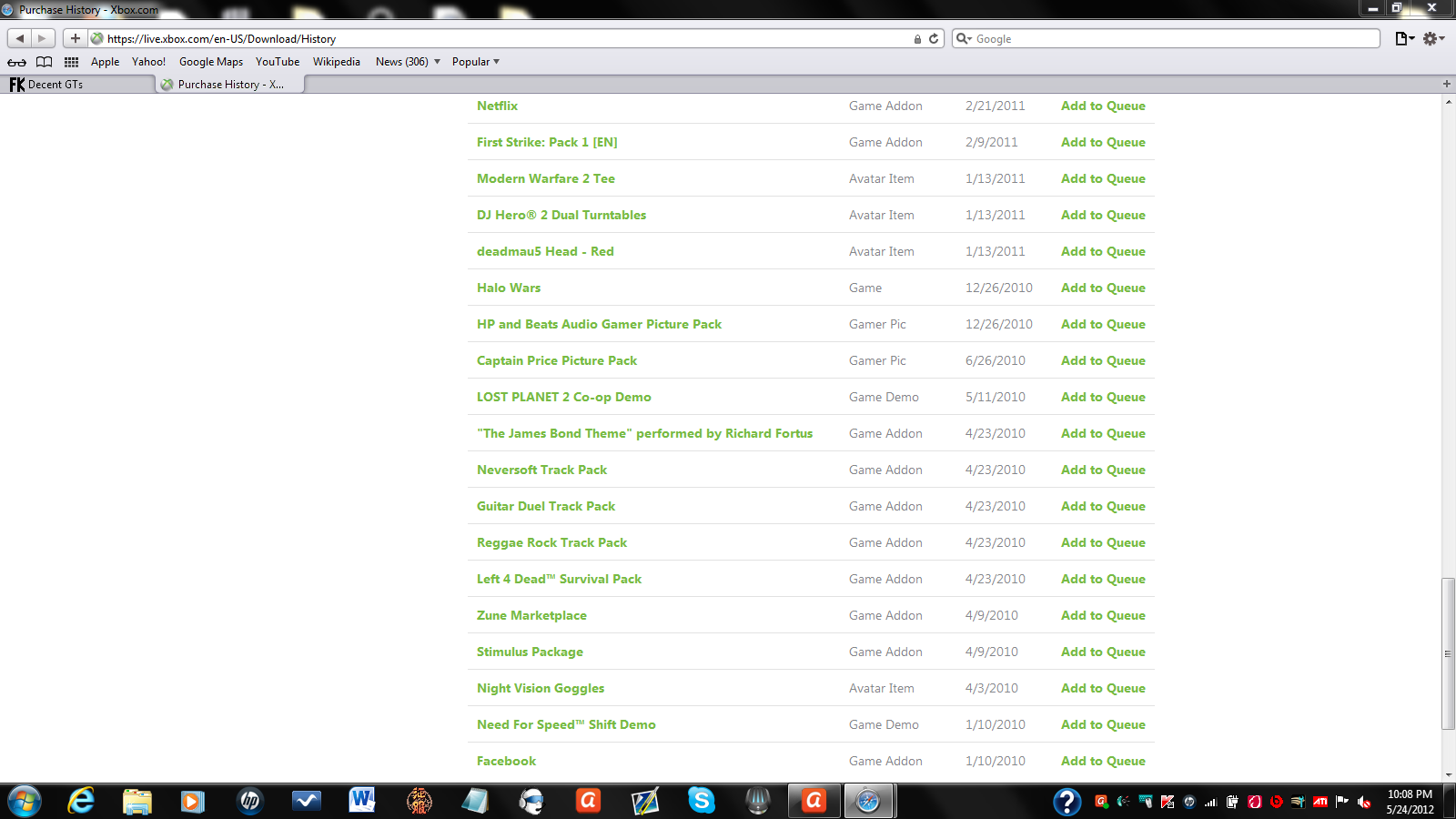Open Skype from the taskbar
Viewport: 1456px width, 819px height.
point(702,801)
